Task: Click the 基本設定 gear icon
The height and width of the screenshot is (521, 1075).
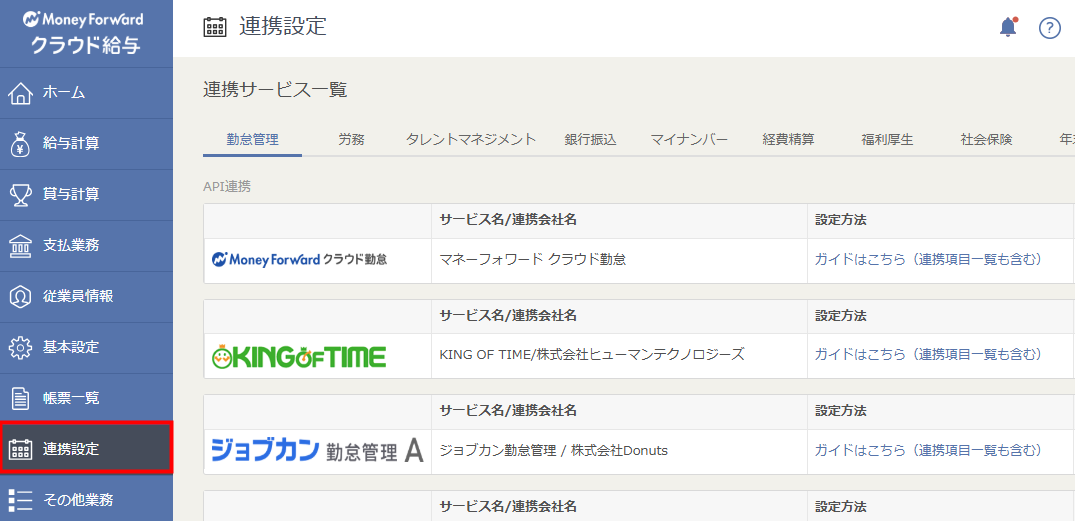Action: point(21,347)
